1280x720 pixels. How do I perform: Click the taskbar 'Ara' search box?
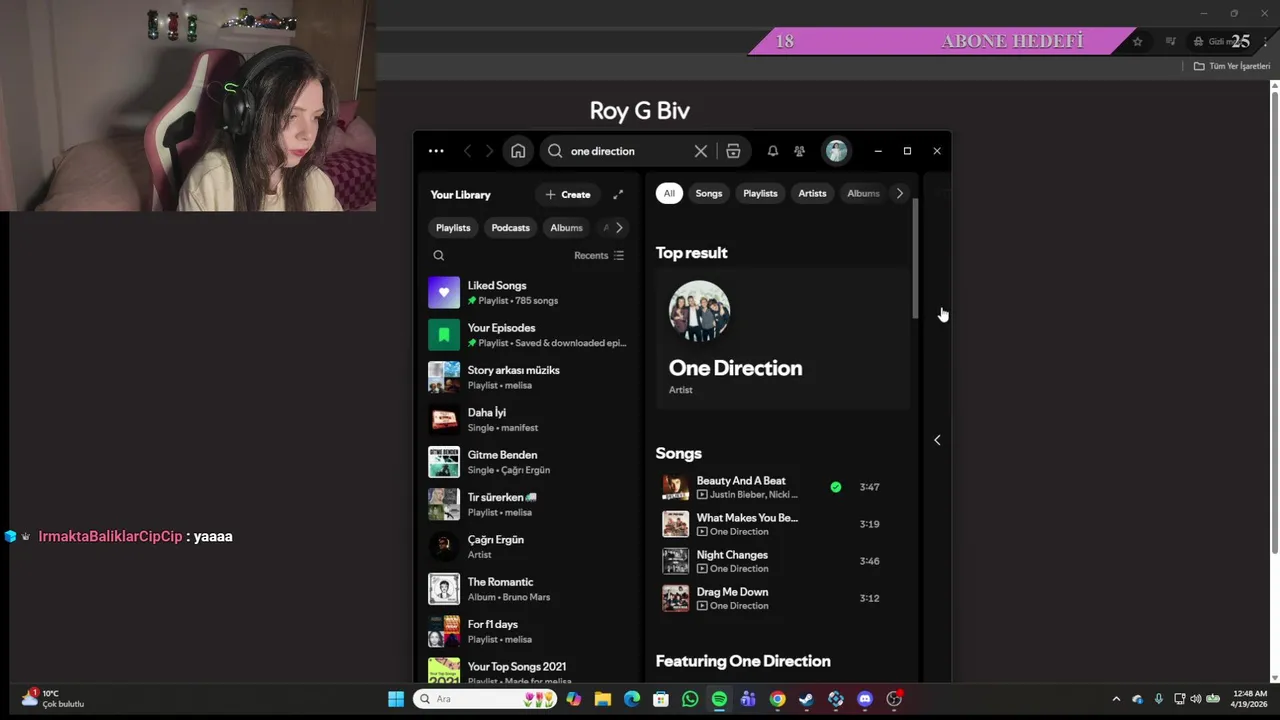click(x=485, y=699)
